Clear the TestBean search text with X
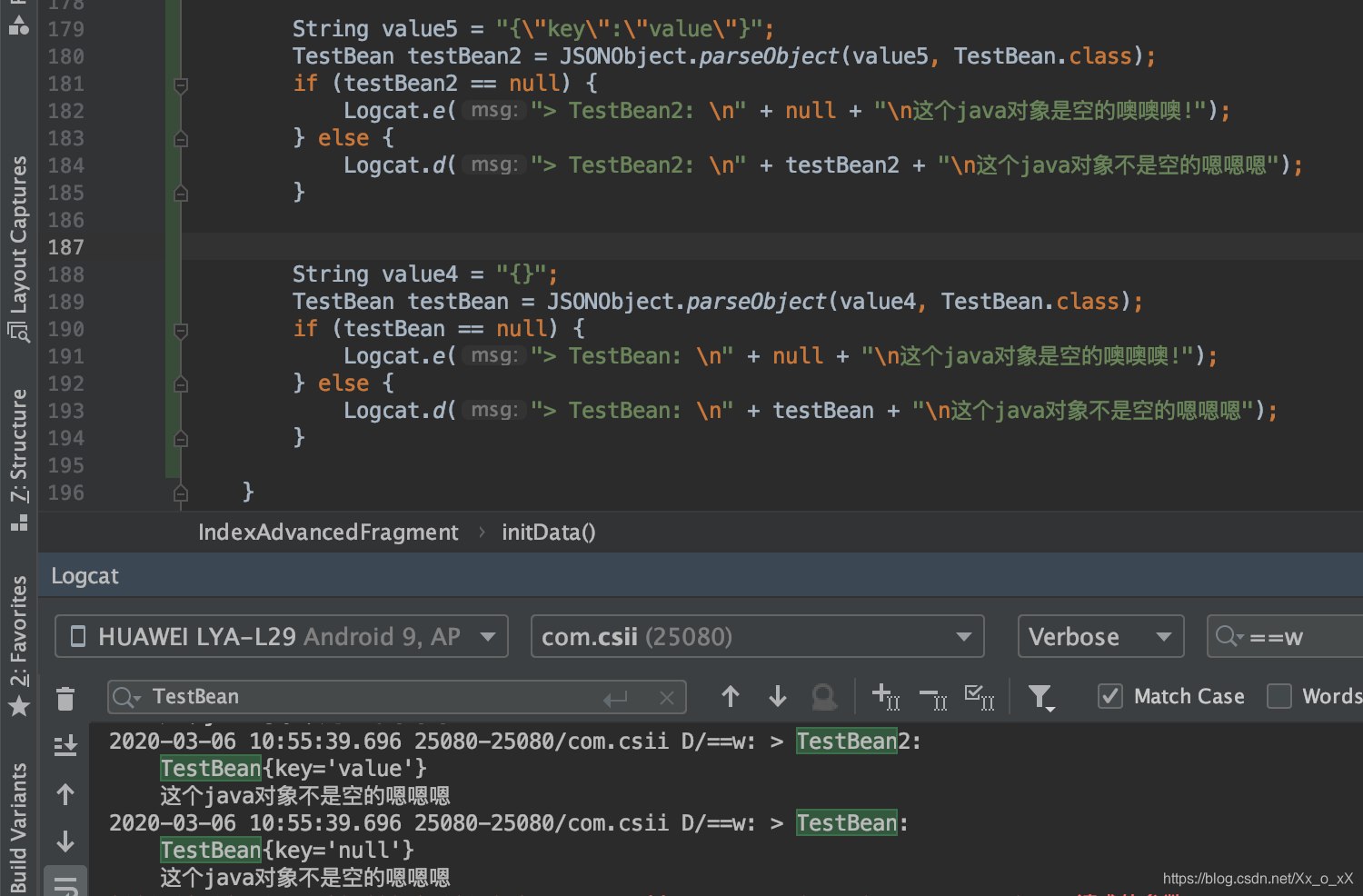This screenshot has height=896, width=1363. point(667,698)
